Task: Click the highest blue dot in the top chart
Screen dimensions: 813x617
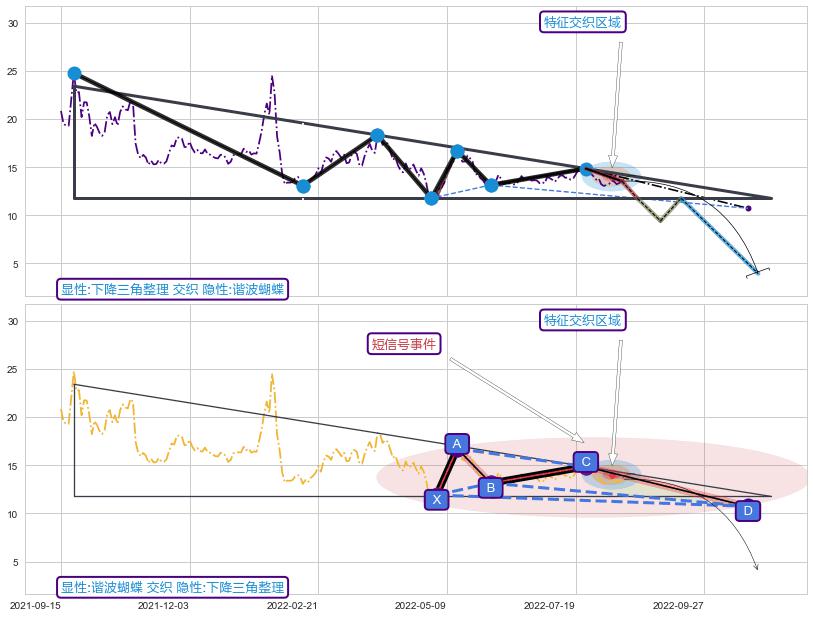Action: (74, 74)
